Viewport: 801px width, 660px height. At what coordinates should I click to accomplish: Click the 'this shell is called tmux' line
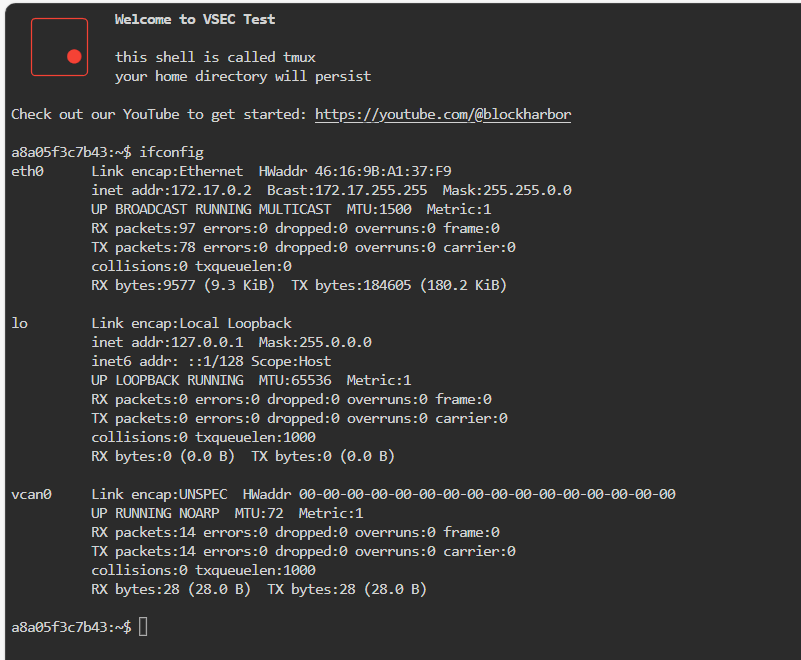(x=215, y=57)
